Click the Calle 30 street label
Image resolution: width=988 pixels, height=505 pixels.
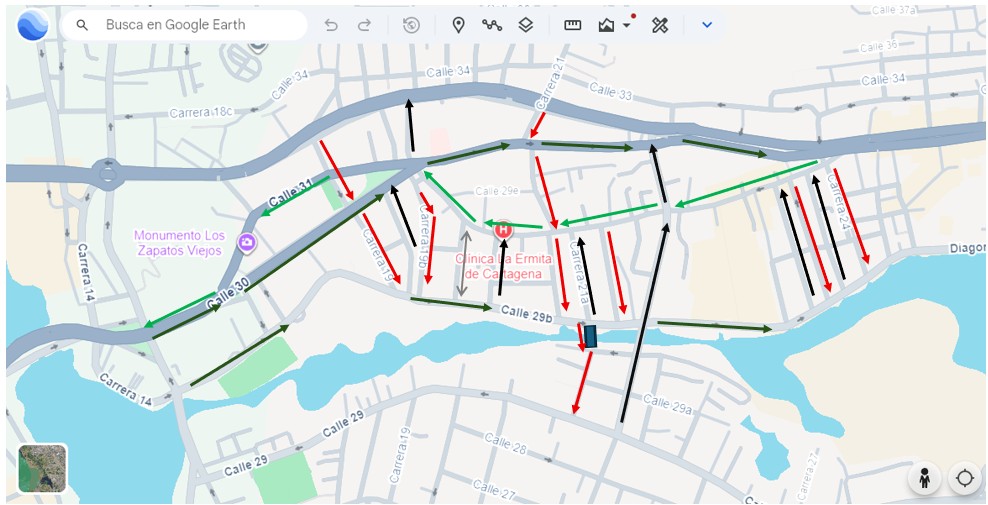(227, 293)
